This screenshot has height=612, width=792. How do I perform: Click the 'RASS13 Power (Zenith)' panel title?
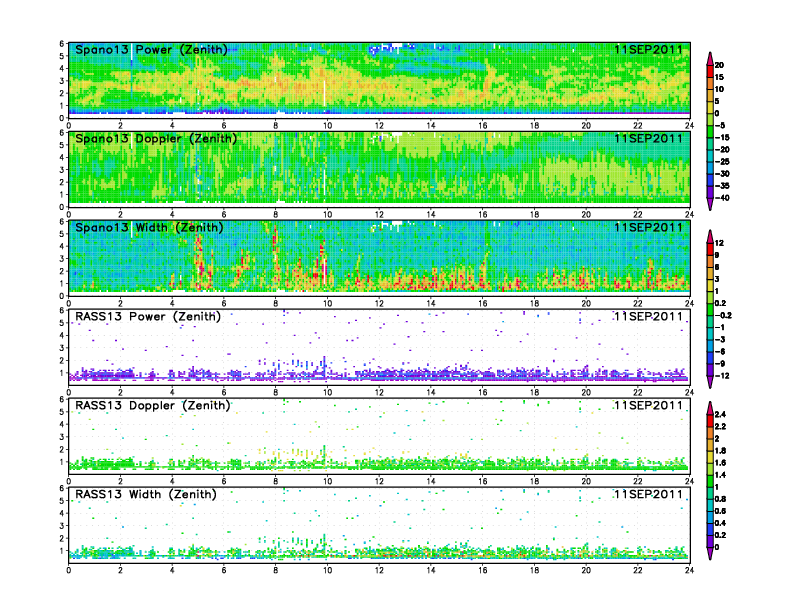coord(148,317)
